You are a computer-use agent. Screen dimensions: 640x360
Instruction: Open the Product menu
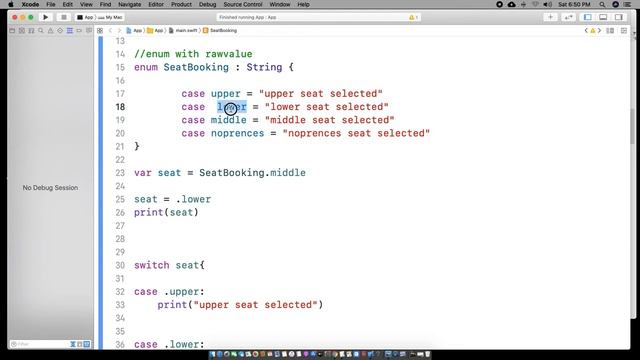coord(181,4)
